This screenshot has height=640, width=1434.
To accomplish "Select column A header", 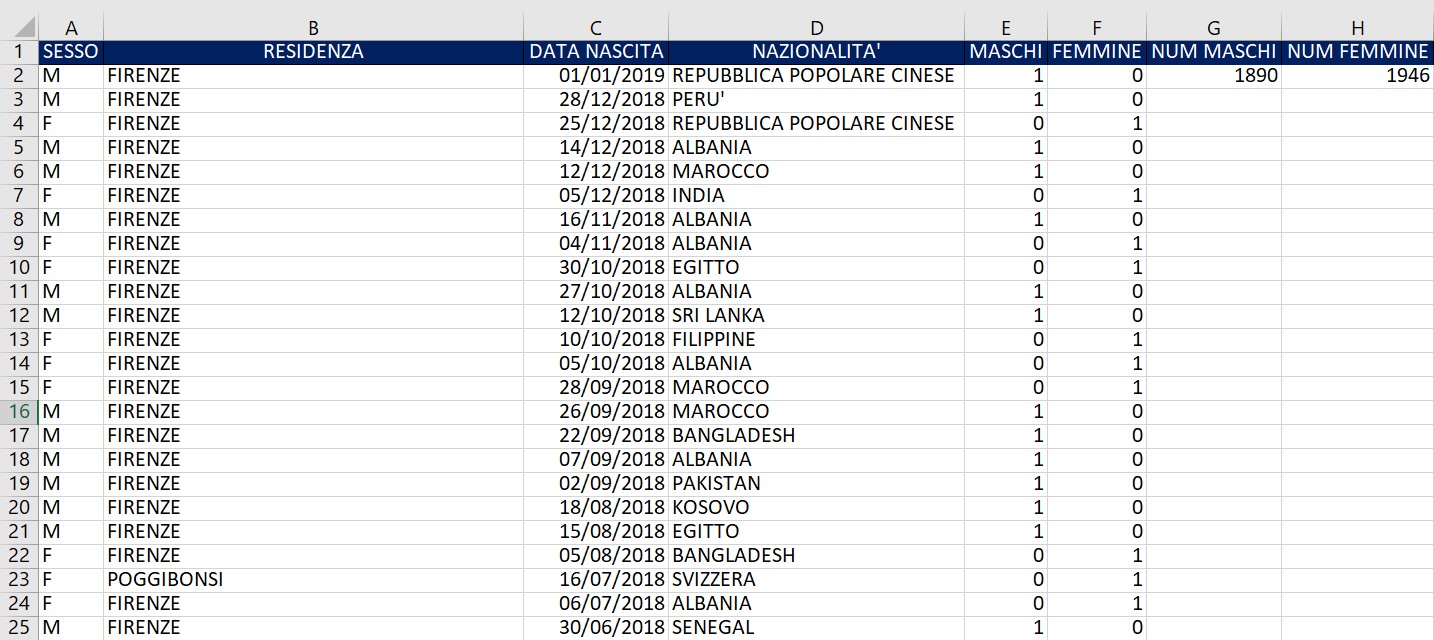I will [71, 29].
